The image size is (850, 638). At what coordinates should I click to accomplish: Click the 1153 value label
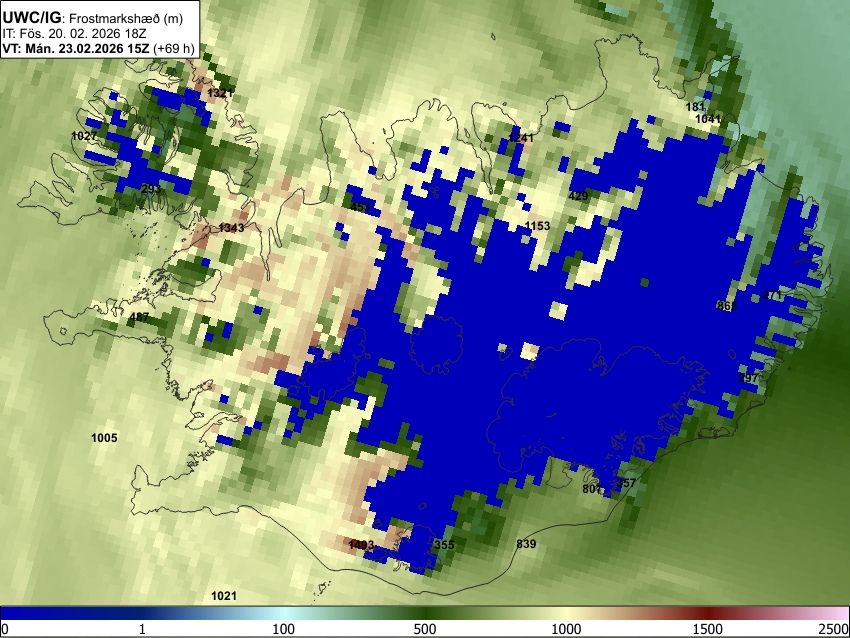click(x=537, y=226)
